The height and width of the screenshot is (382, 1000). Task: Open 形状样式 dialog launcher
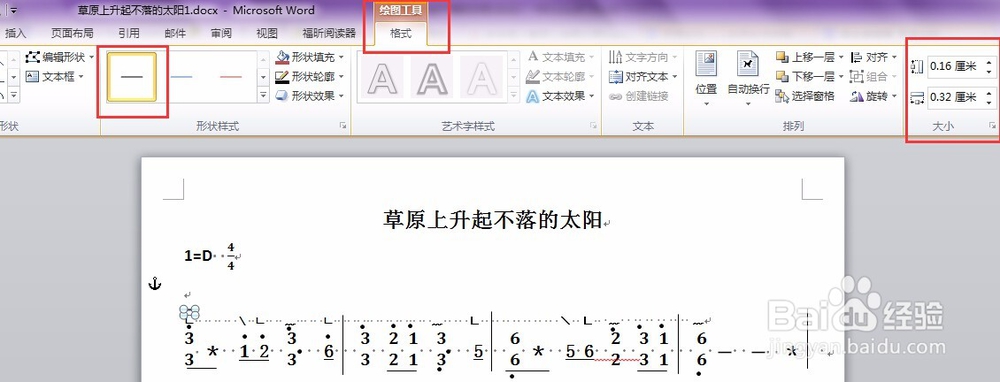click(343, 126)
